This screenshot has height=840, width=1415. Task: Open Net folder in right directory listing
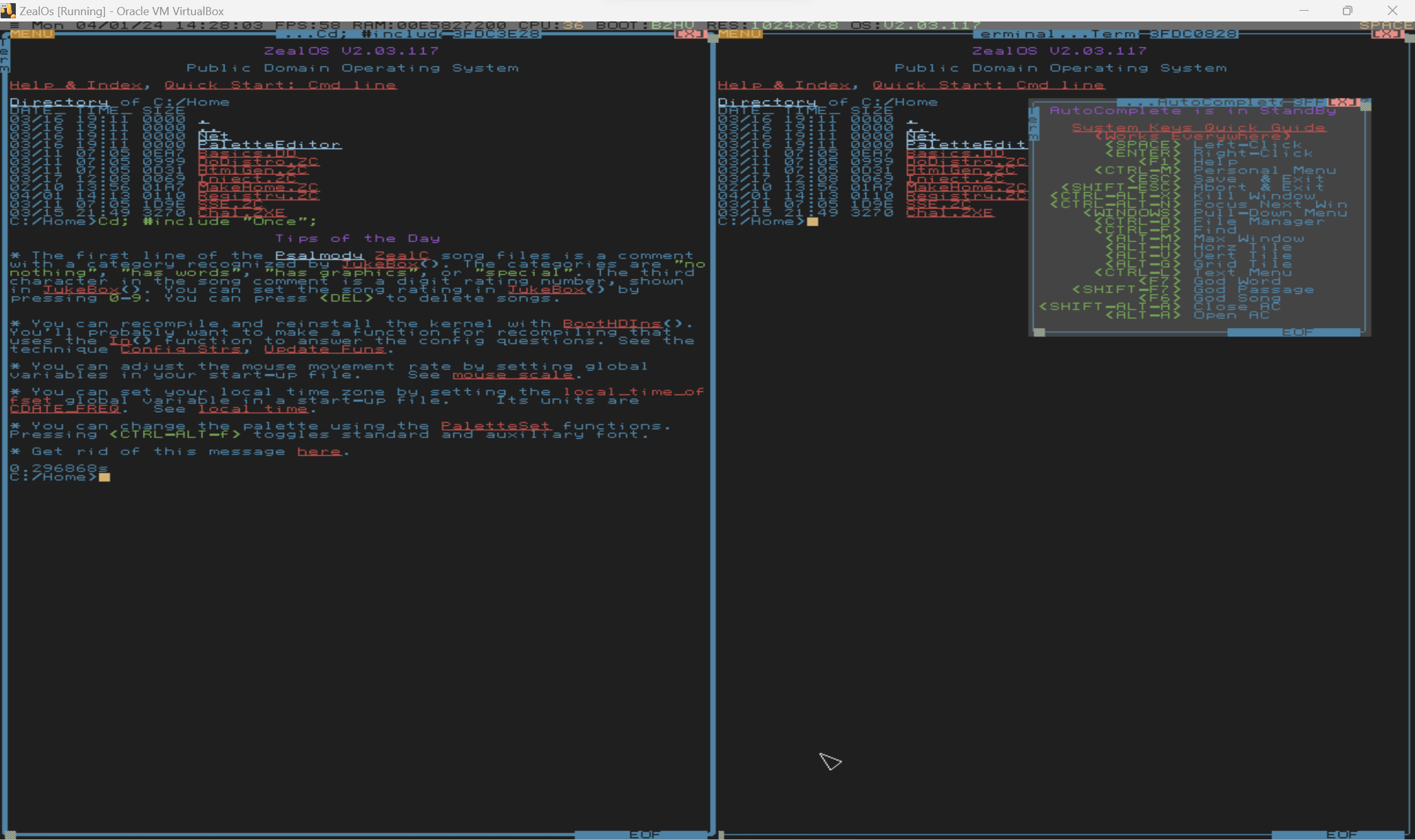pos(921,136)
